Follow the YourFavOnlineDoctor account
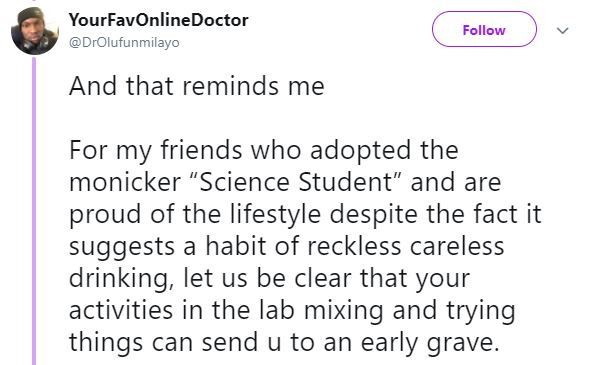This screenshot has width=603, height=365. click(484, 29)
